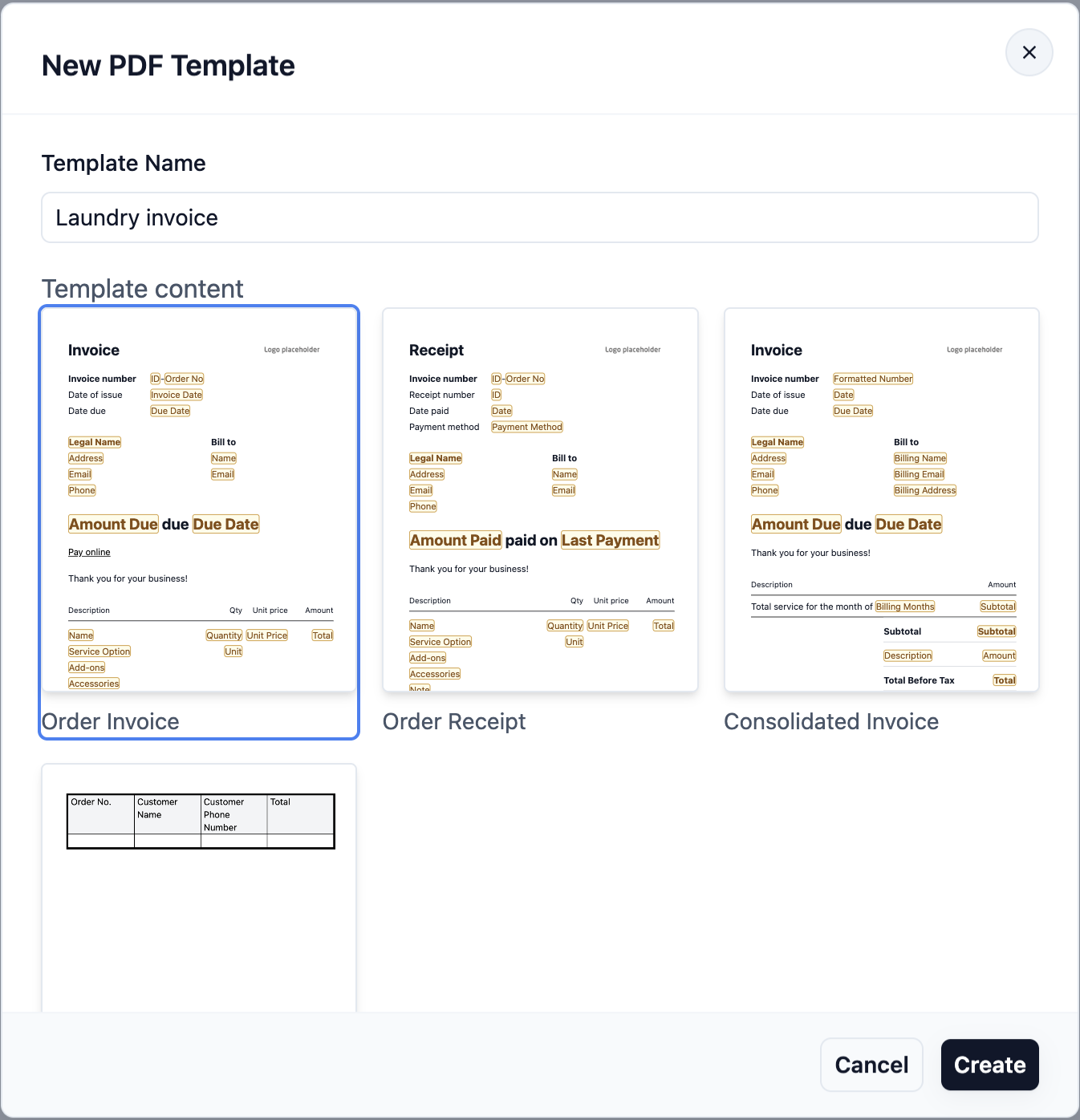This screenshot has width=1080, height=1120.
Task: Select the Consolidated Invoice template thumbnail
Action: click(x=882, y=500)
